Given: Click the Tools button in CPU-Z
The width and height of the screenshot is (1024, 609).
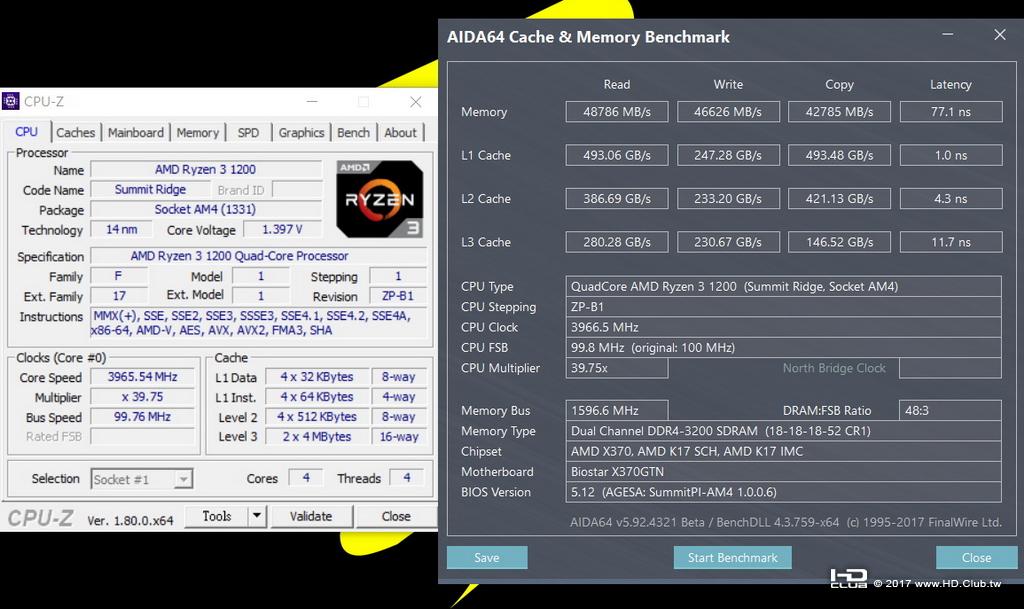Looking at the screenshot, I should pyautogui.click(x=217, y=516).
